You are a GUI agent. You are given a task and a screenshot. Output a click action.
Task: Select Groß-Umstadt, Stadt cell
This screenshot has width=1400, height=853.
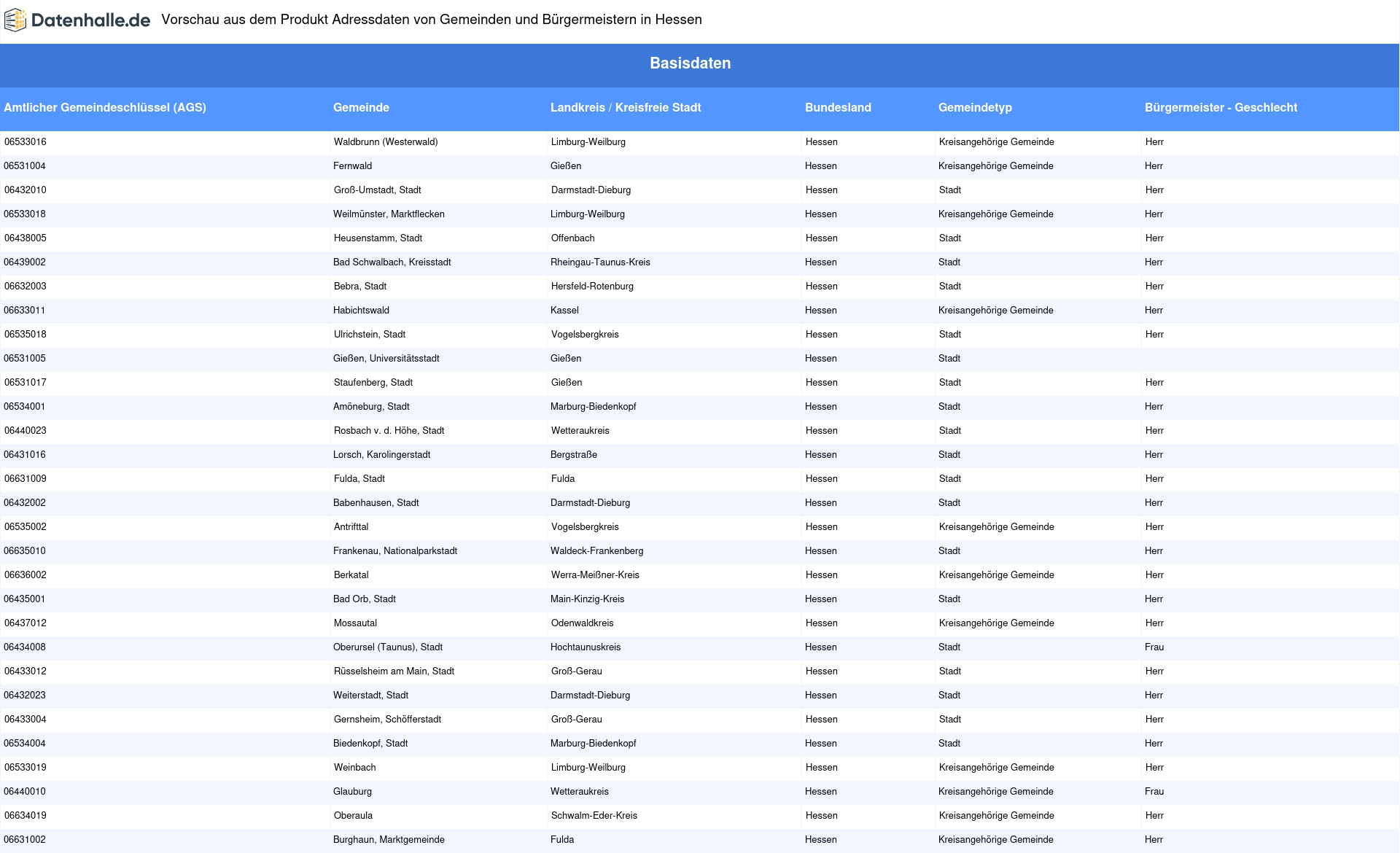(x=377, y=190)
